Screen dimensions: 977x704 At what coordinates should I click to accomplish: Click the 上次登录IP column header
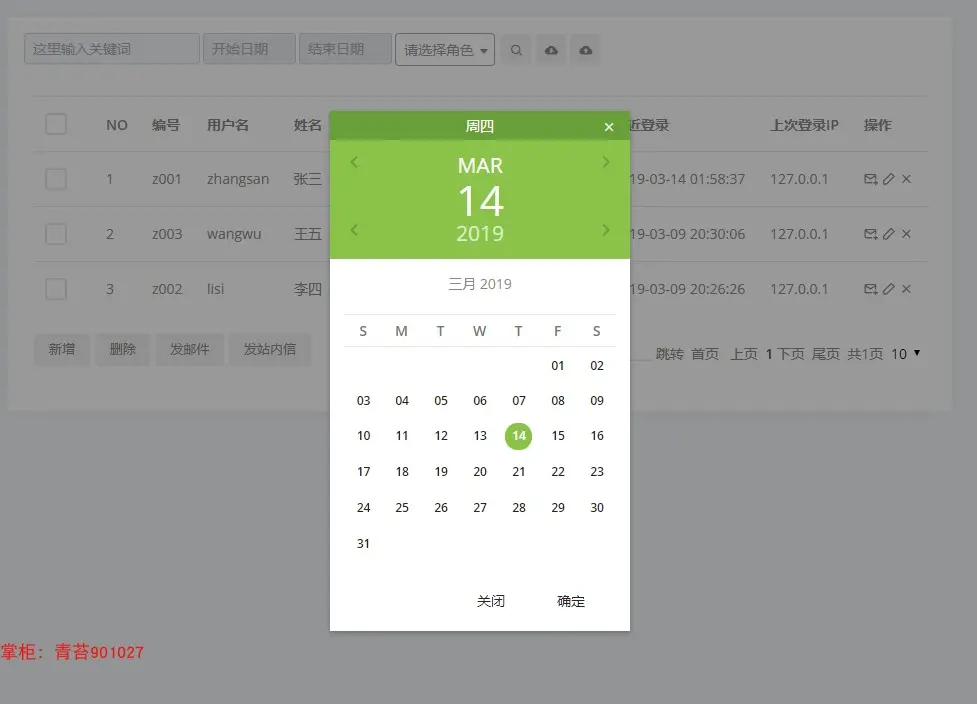804,125
